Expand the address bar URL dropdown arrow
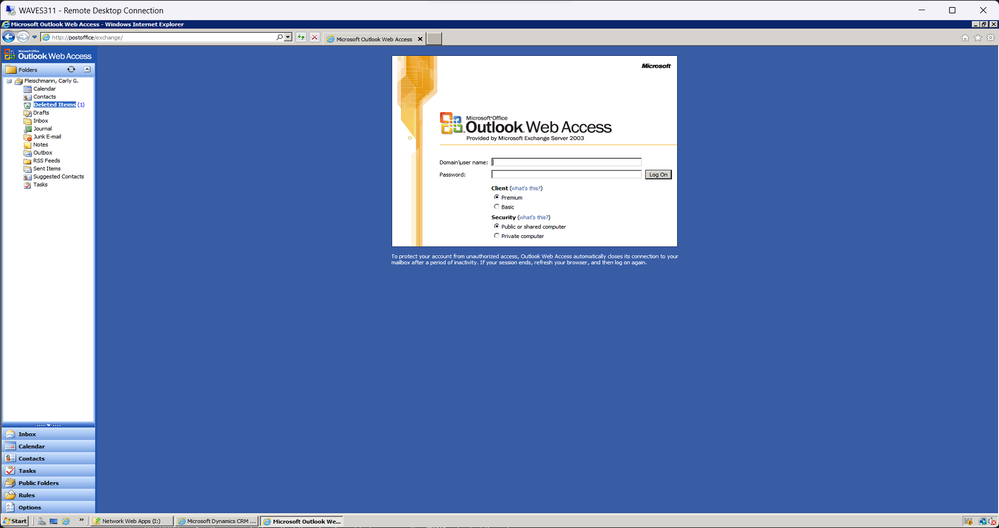The width and height of the screenshot is (999, 528). (x=288, y=38)
